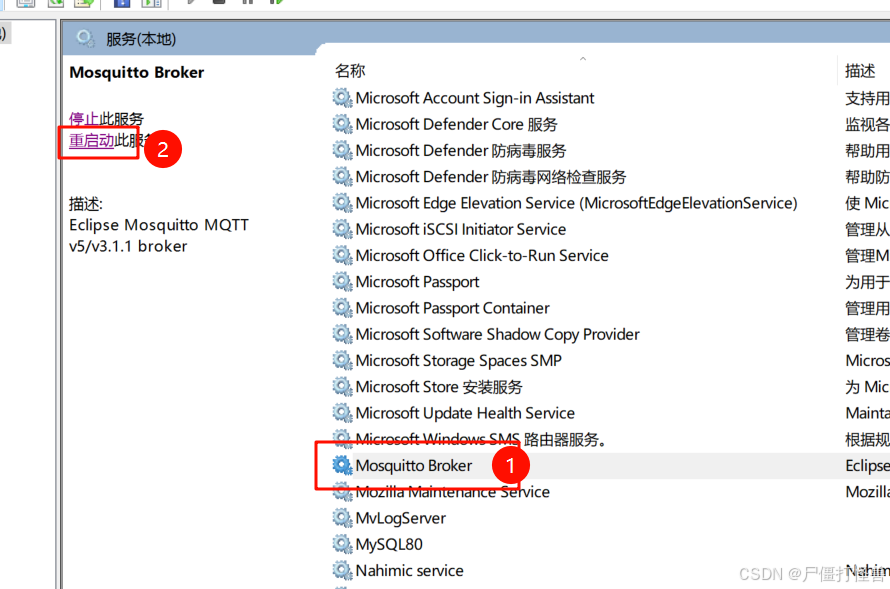Viewport: 890px width, 589px height.
Task: Click '为用于' description of Microsoft Passport
Action: click(867, 282)
